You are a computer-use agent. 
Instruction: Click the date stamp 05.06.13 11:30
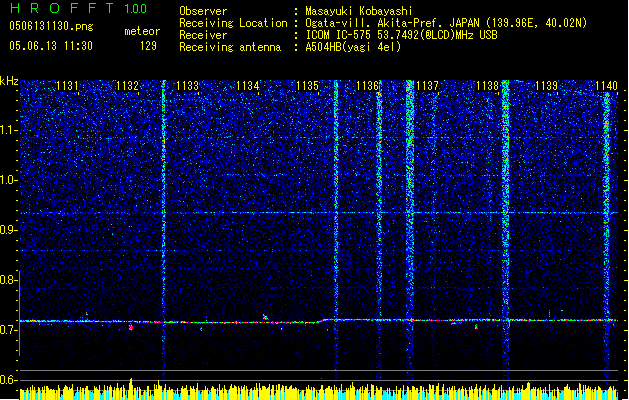point(51,46)
